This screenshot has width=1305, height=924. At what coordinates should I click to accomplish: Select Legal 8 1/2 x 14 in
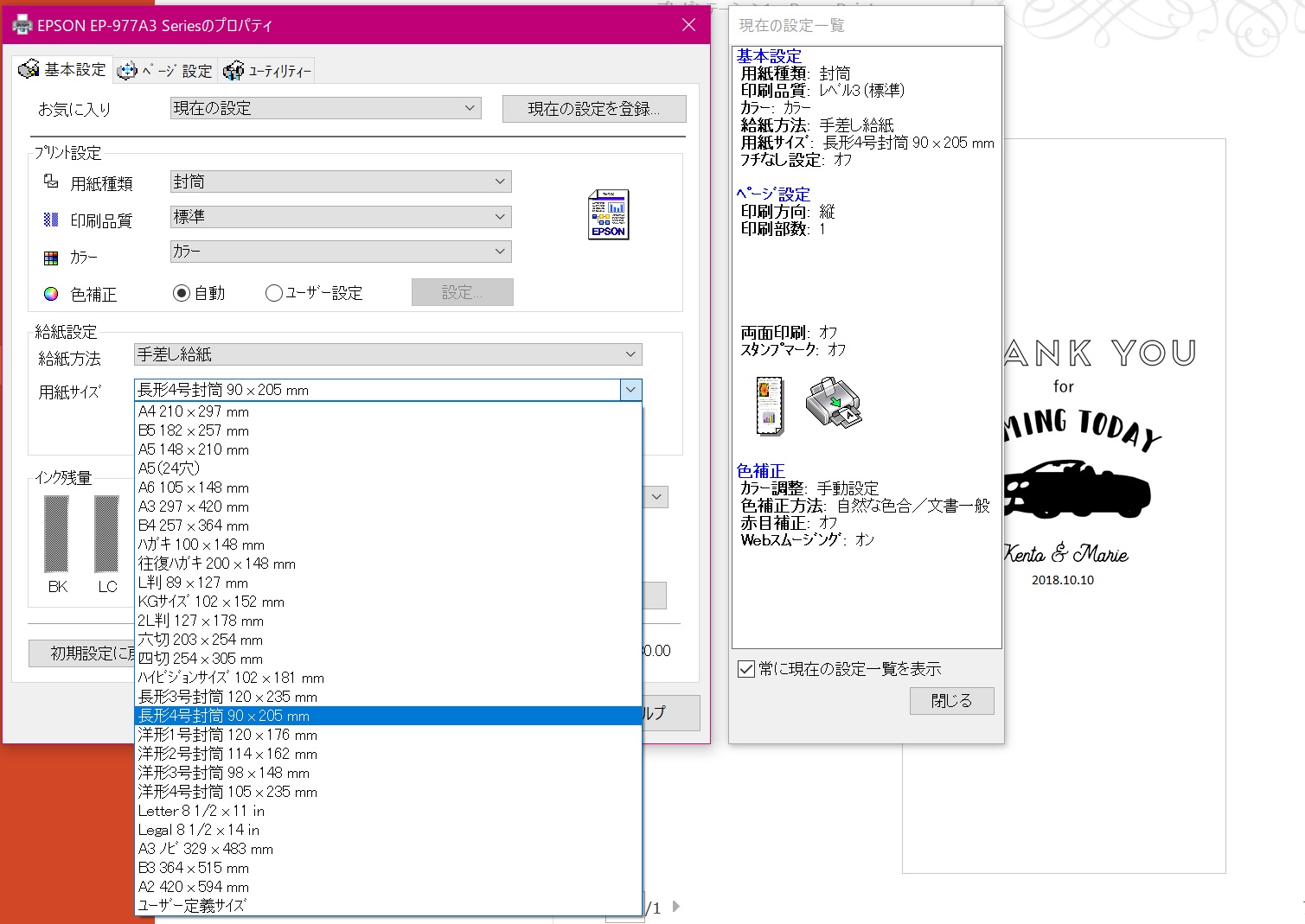(388, 830)
